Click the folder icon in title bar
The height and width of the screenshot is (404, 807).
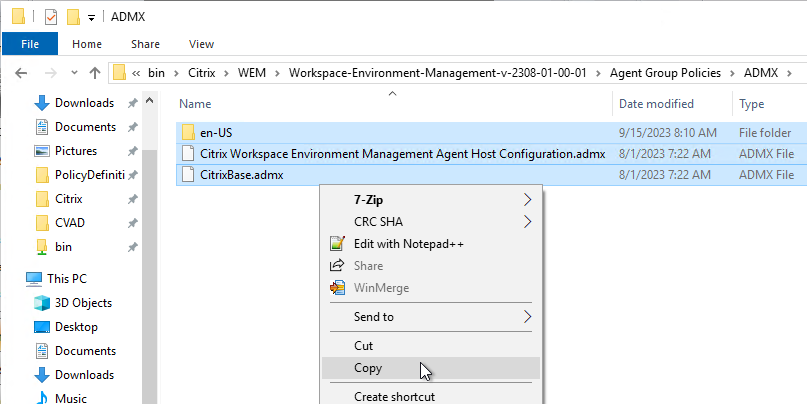(x=19, y=17)
